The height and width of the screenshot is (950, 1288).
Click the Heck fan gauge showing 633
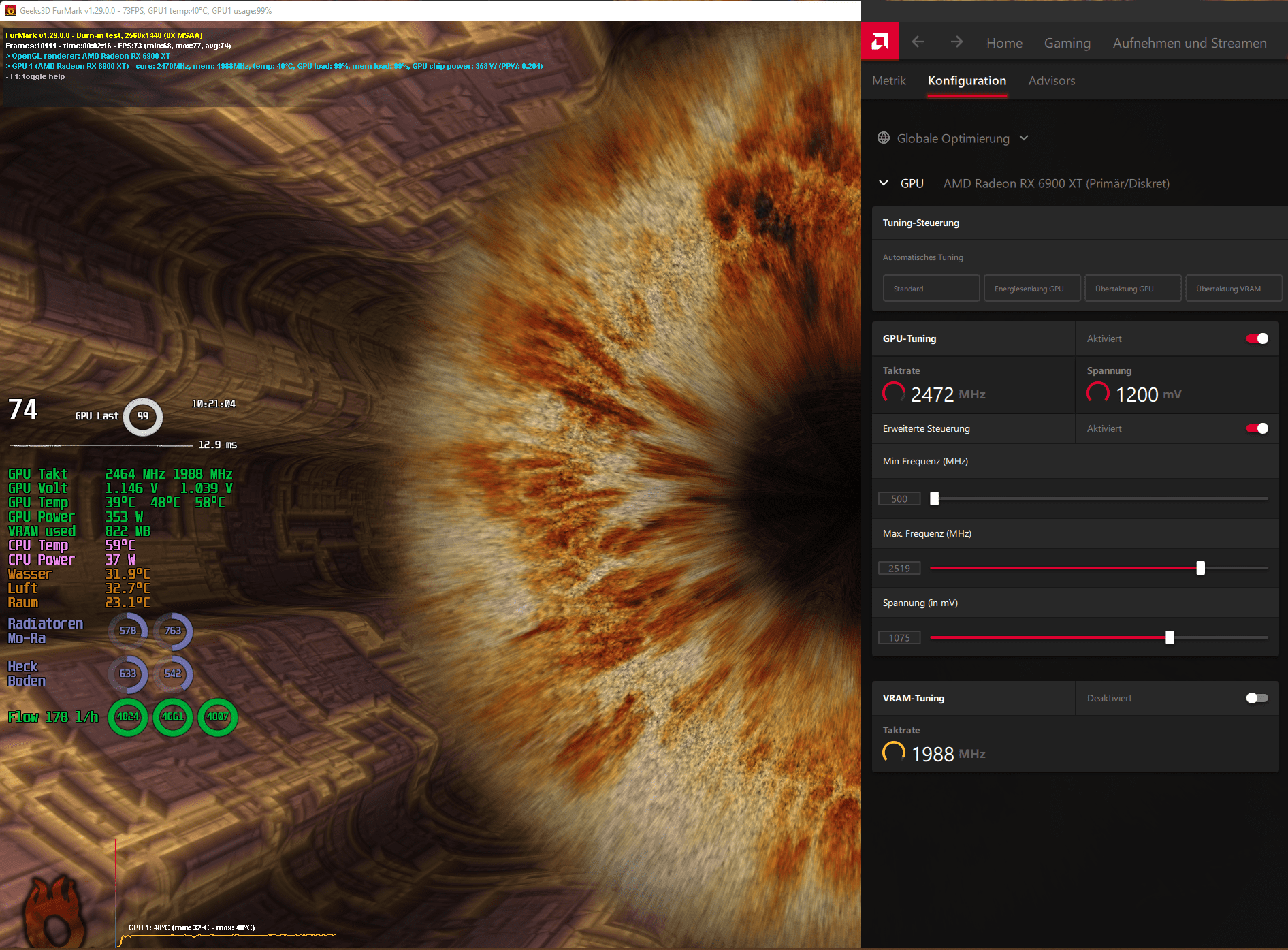coord(128,674)
